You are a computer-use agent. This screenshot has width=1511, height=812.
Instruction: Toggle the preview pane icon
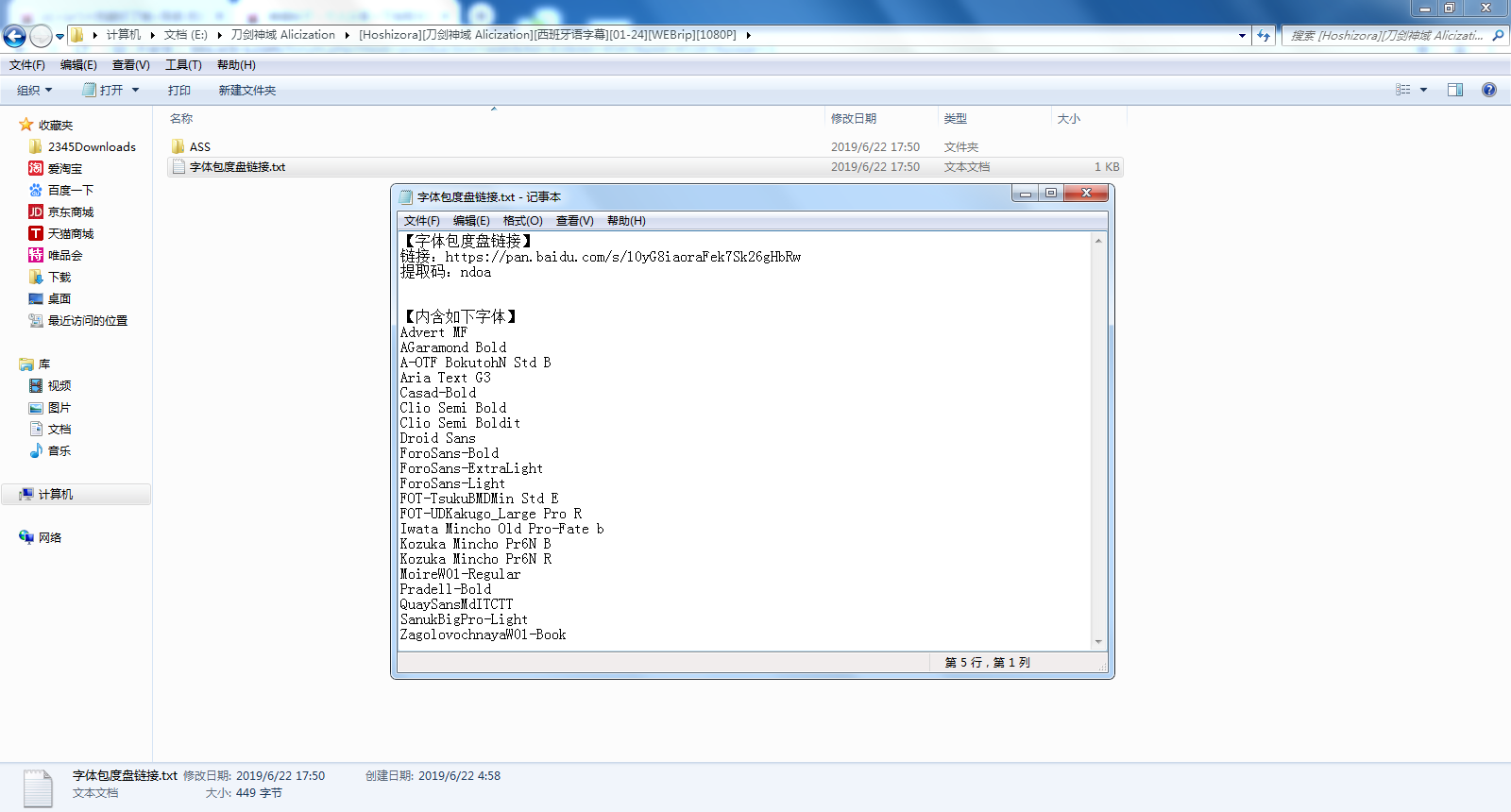click(1455, 90)
